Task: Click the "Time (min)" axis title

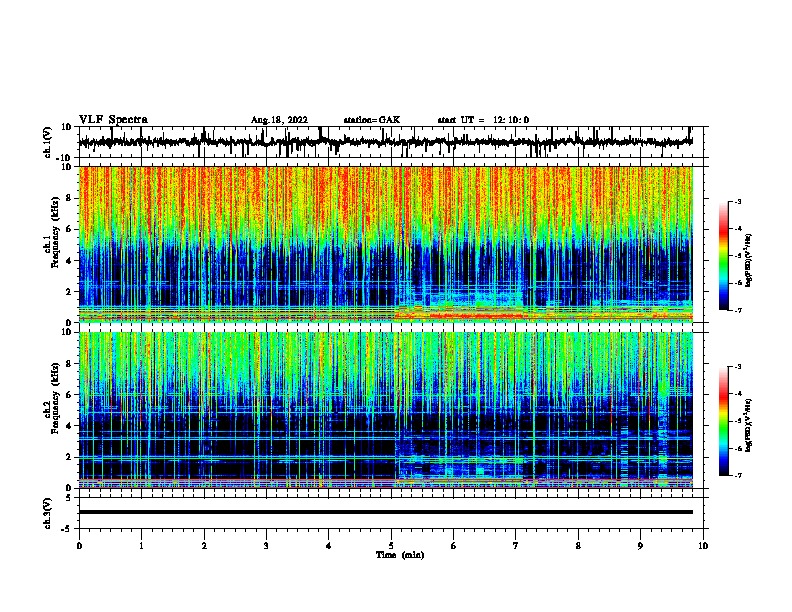Action: (x=400, y=554)
